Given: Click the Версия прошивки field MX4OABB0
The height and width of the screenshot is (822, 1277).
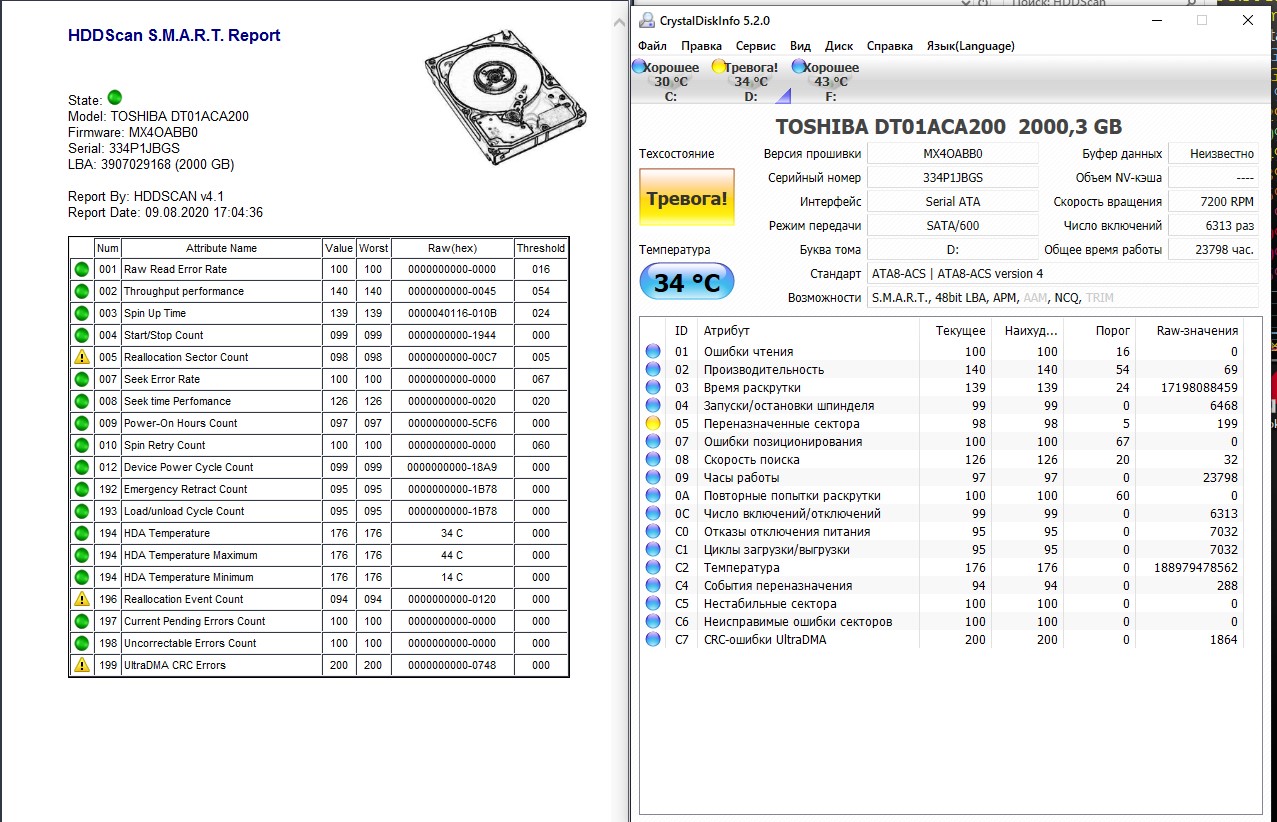Looking at the screenshot, I should [x=952, y=154].
